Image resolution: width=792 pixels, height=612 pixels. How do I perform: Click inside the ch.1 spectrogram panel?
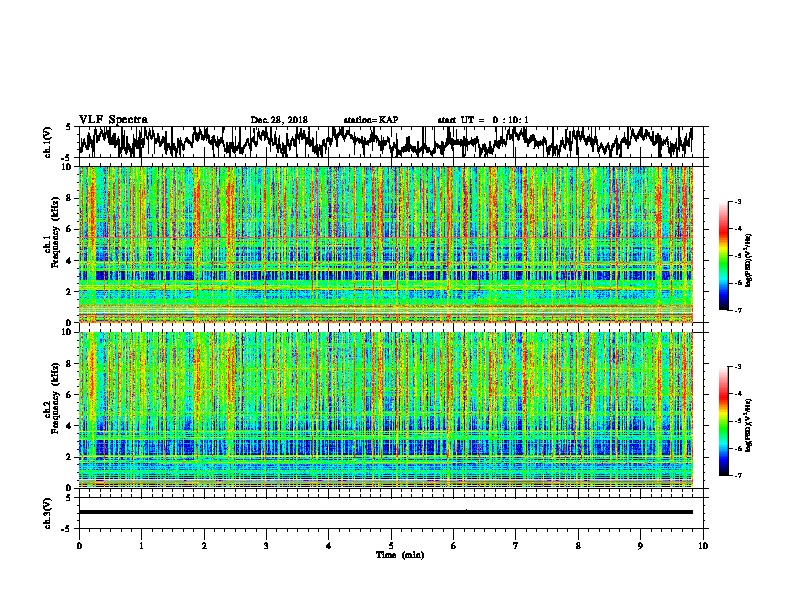pos(385,244)
